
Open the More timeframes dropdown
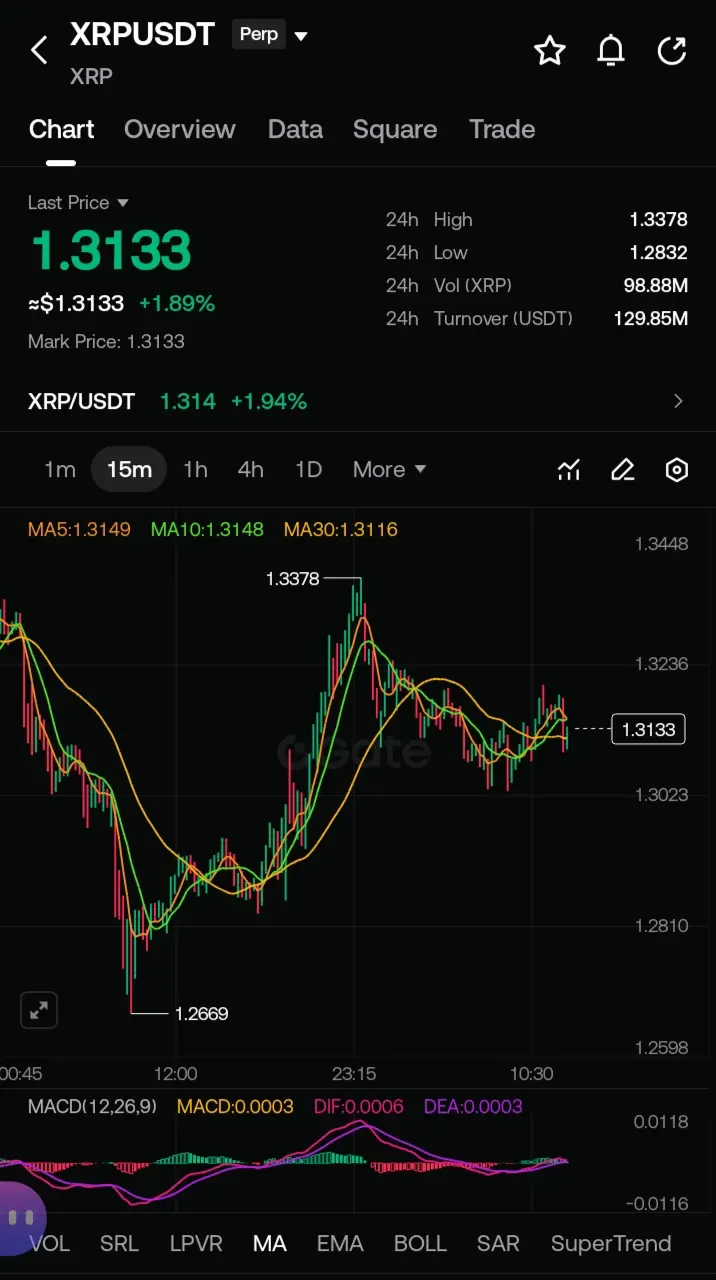point(390,470)
